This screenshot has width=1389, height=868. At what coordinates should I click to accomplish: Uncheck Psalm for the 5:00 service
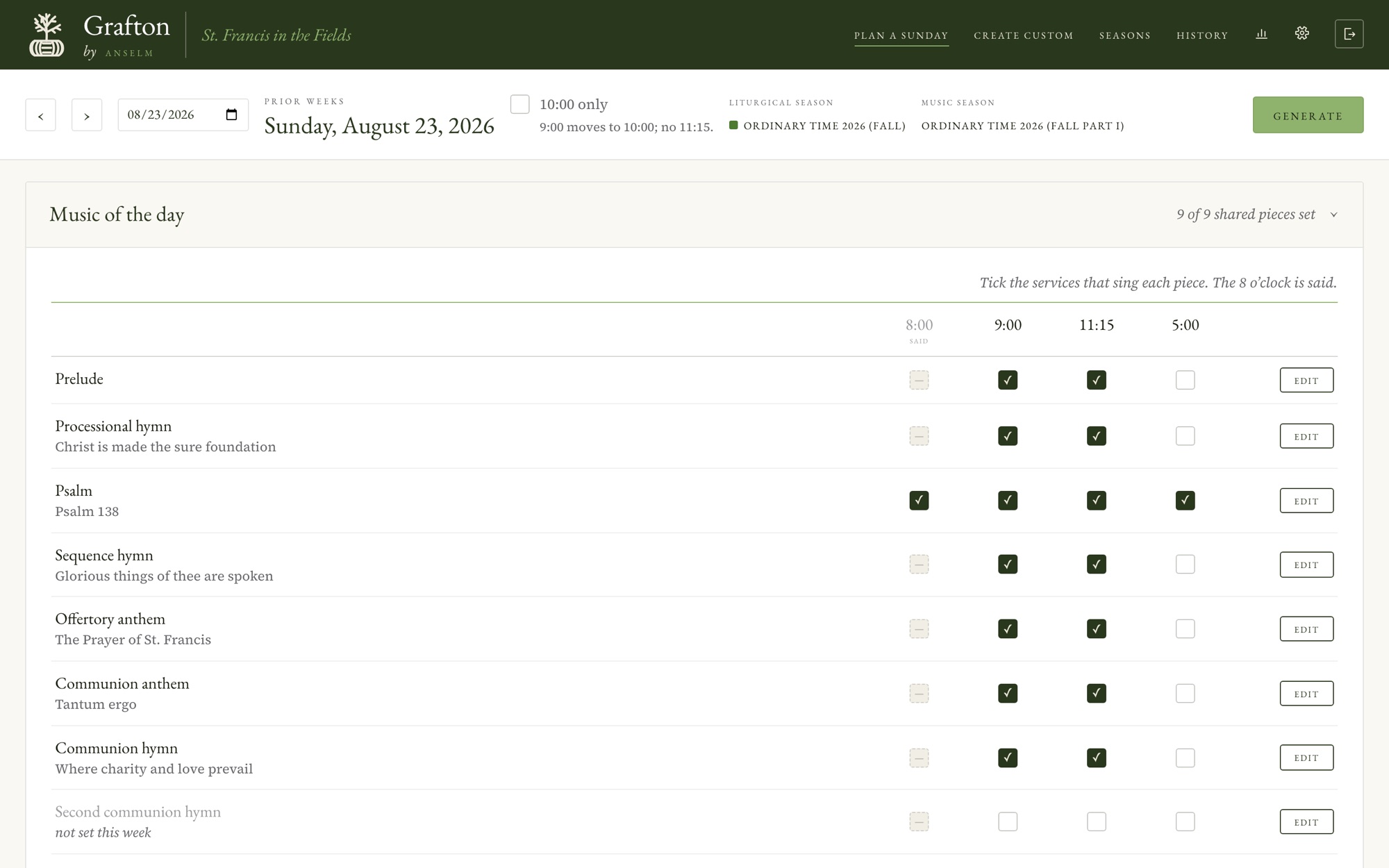tap(1186, 500)
